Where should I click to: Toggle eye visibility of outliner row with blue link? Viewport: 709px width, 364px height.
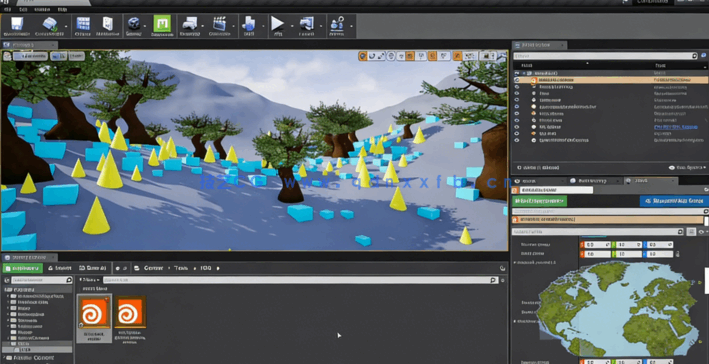(x=517, y=127)
